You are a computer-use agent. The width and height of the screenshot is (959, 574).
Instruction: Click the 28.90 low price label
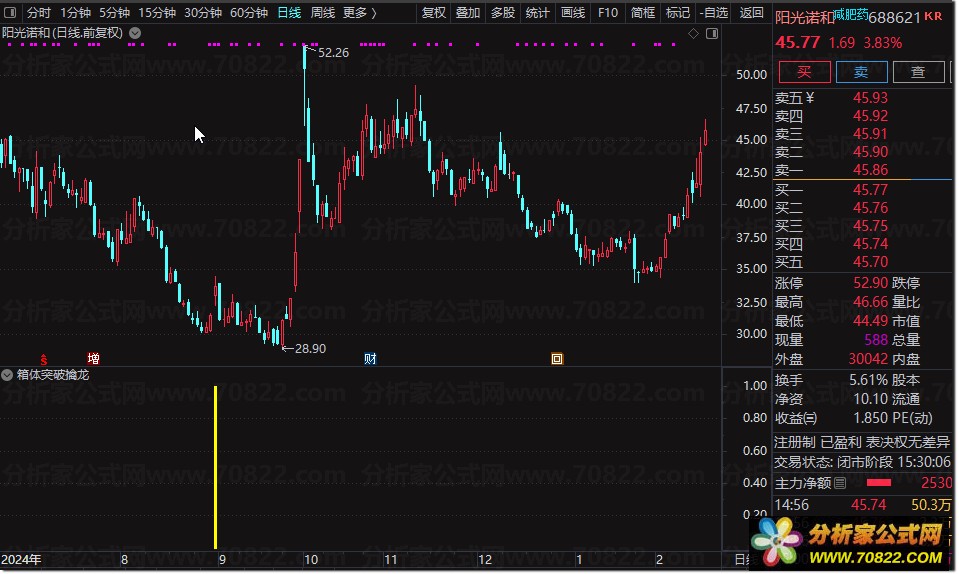click(x=310, y=348)
